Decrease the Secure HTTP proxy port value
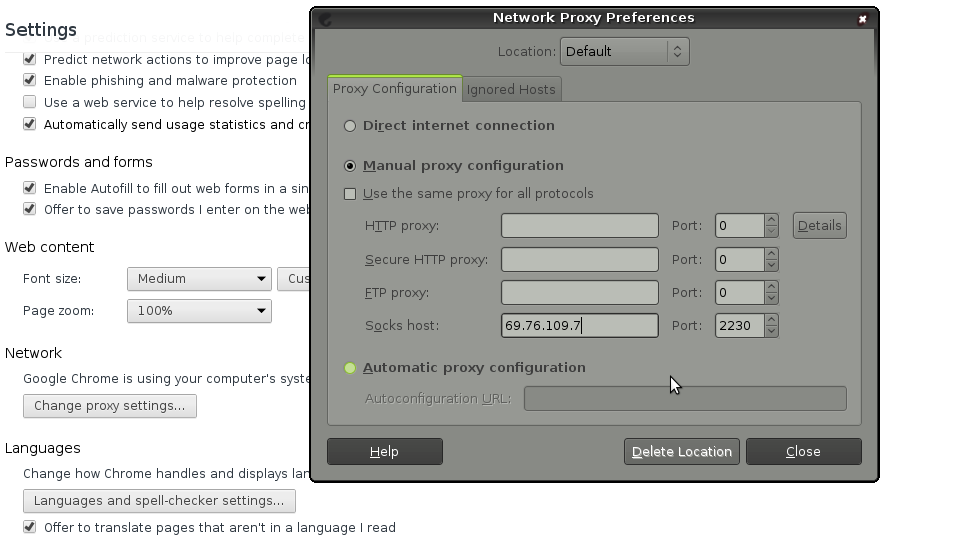Image resolution: width=959 pixels, height=538 pixels. pyautogui.click(x=771, y=265)
